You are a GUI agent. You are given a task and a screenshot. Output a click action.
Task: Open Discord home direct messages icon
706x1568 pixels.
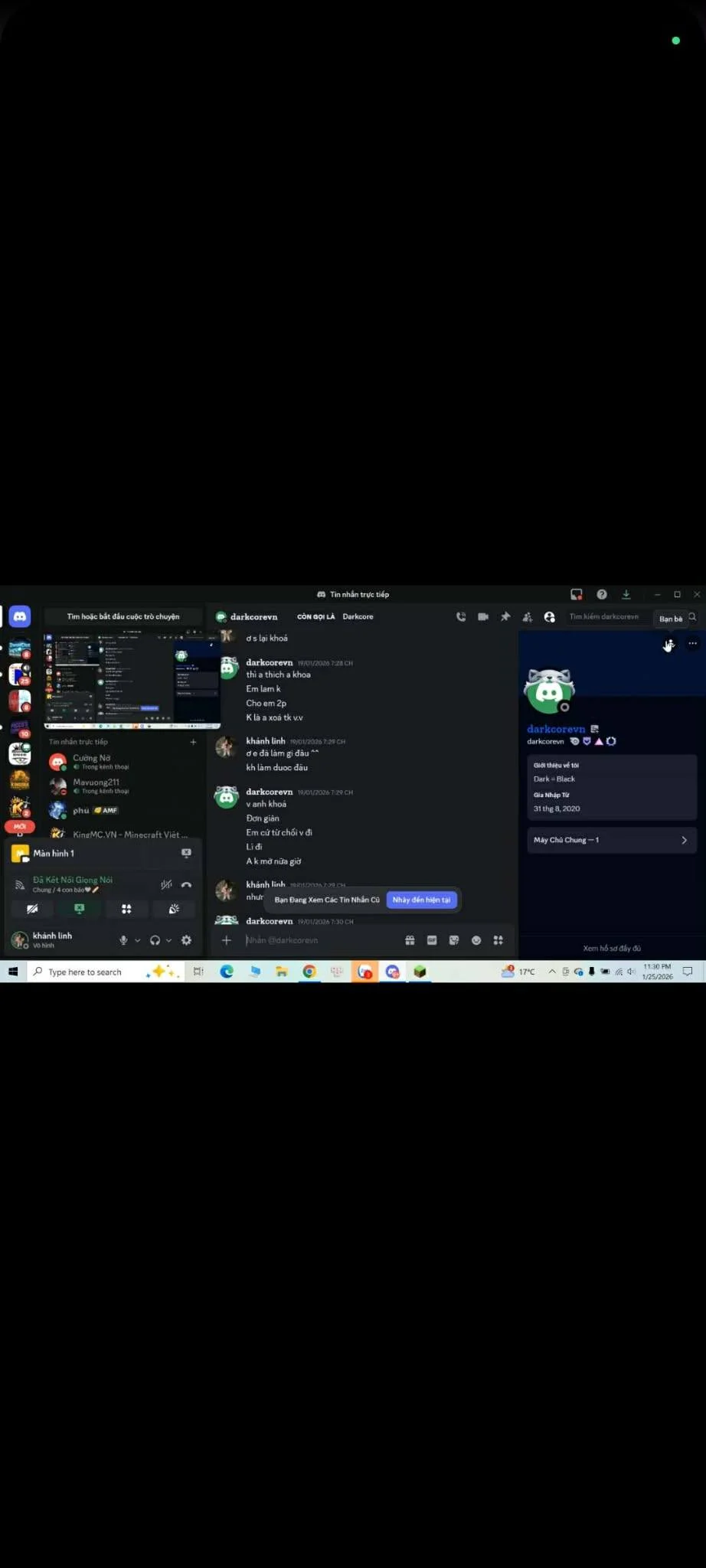click(20, 616)
